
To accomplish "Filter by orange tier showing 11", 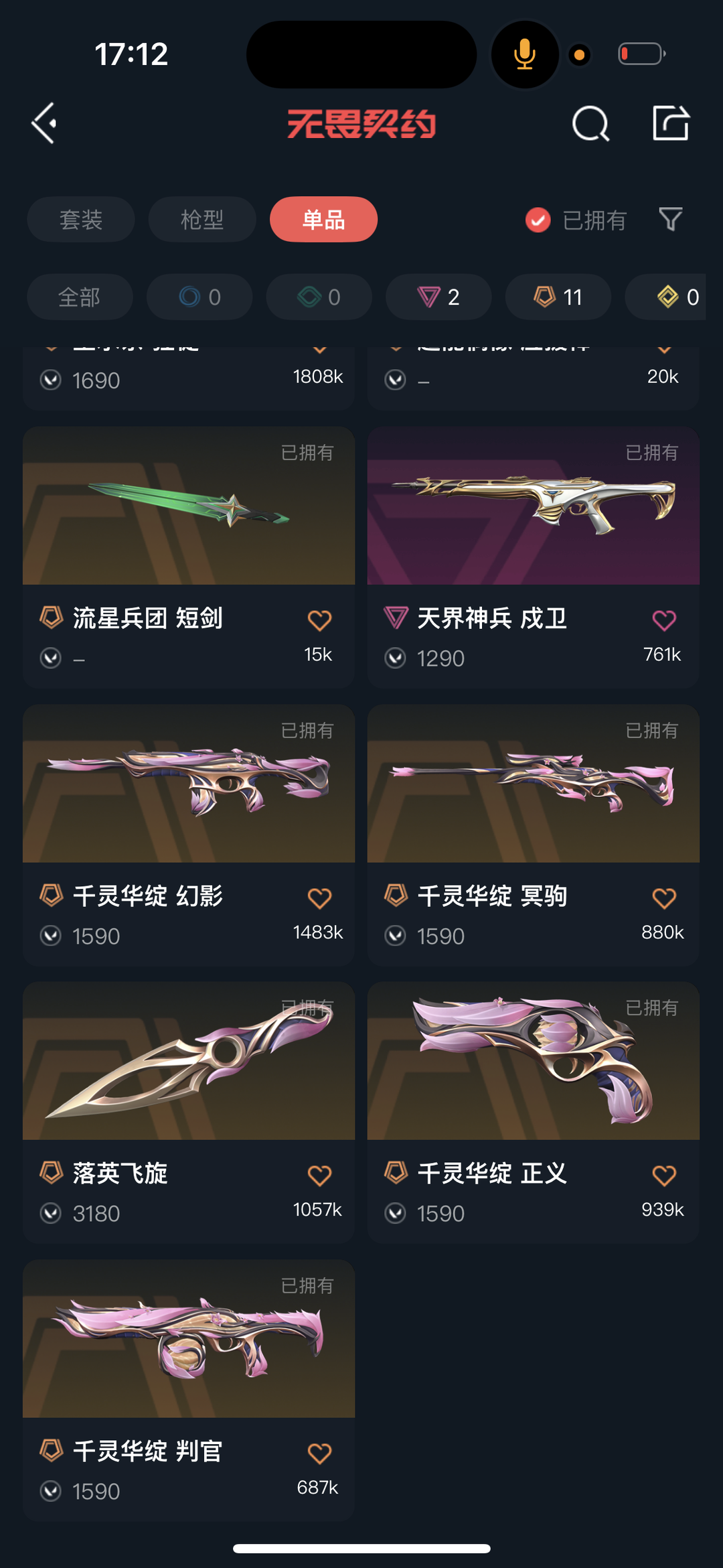I will click(x=558, y=297).
